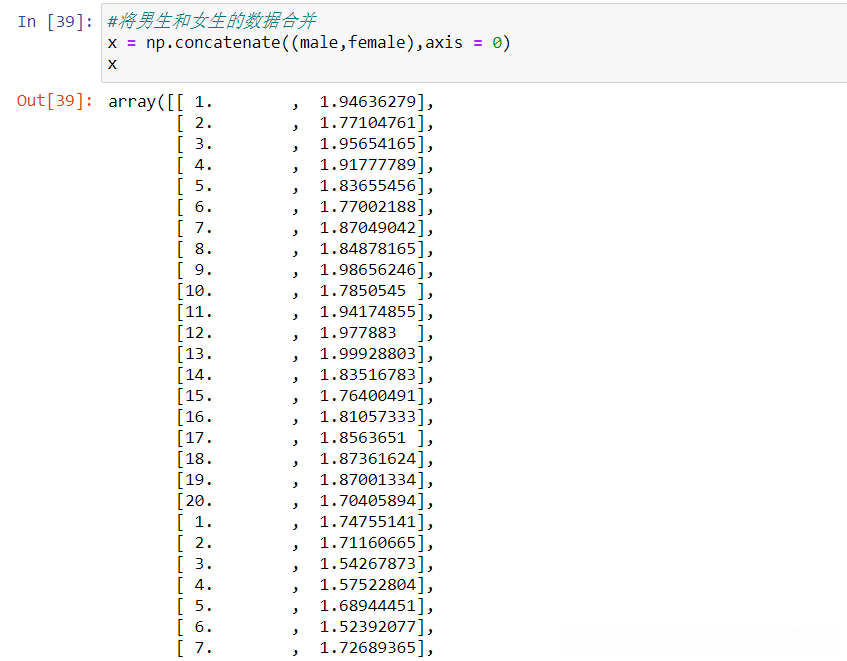This screenshot has height=661, width=847.
Task: Click the index 15. in the output array
Action: click(x=199, y=396)
